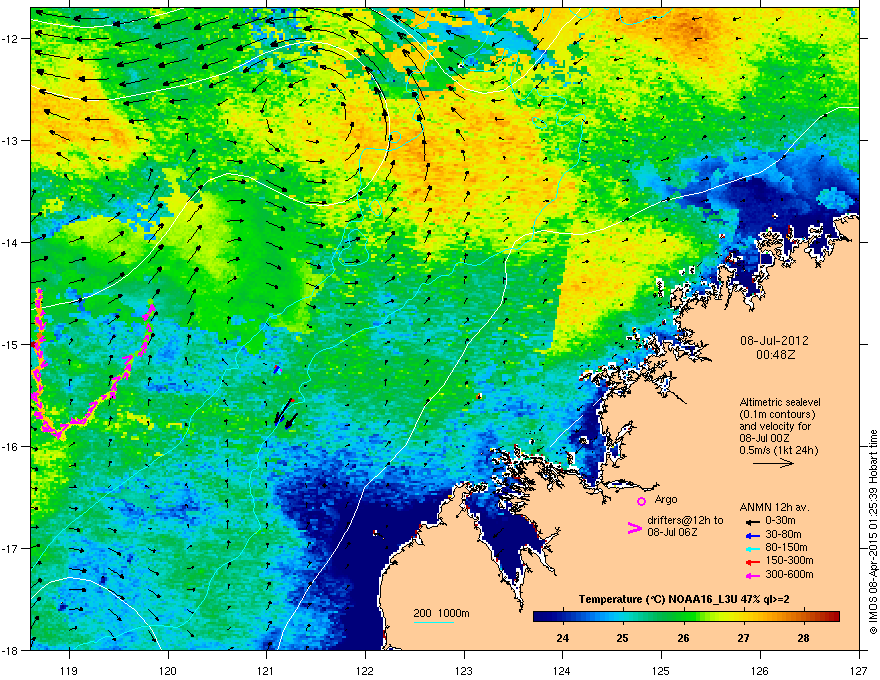Click the '300-600m' depth label
Image resolution: width=880 pixels, height=680 pixels.
click(789, 575)
